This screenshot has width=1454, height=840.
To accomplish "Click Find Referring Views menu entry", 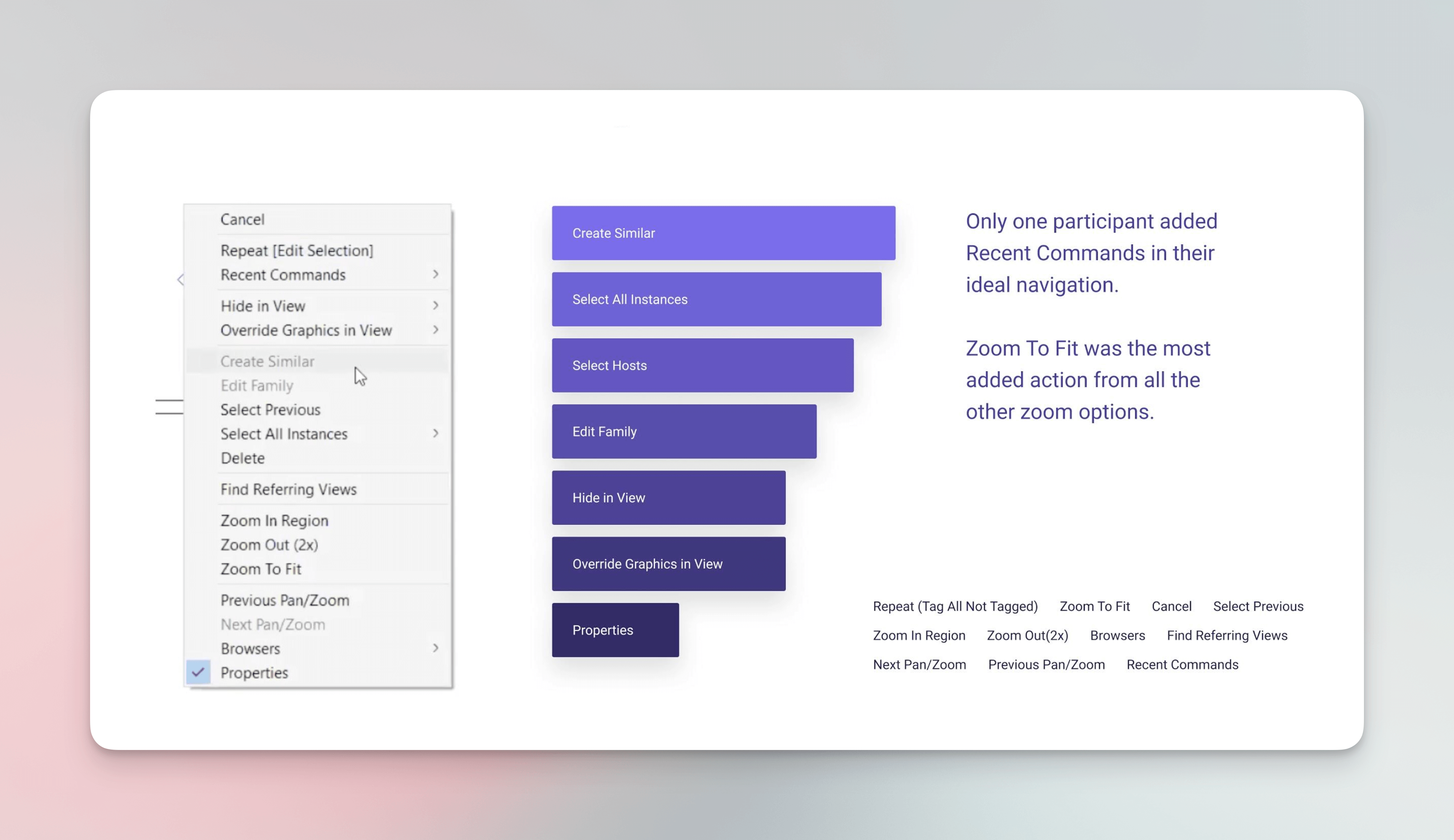I will point(288,489).
